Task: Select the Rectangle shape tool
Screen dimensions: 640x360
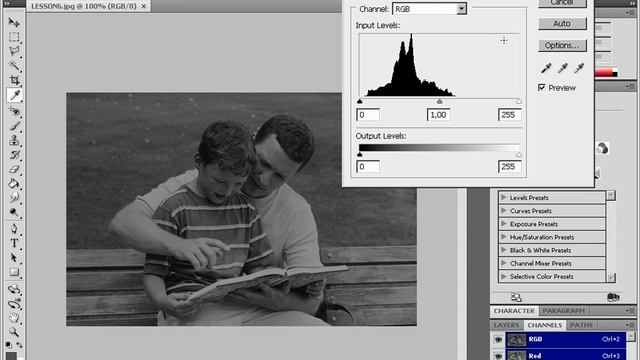Action: 14,272
